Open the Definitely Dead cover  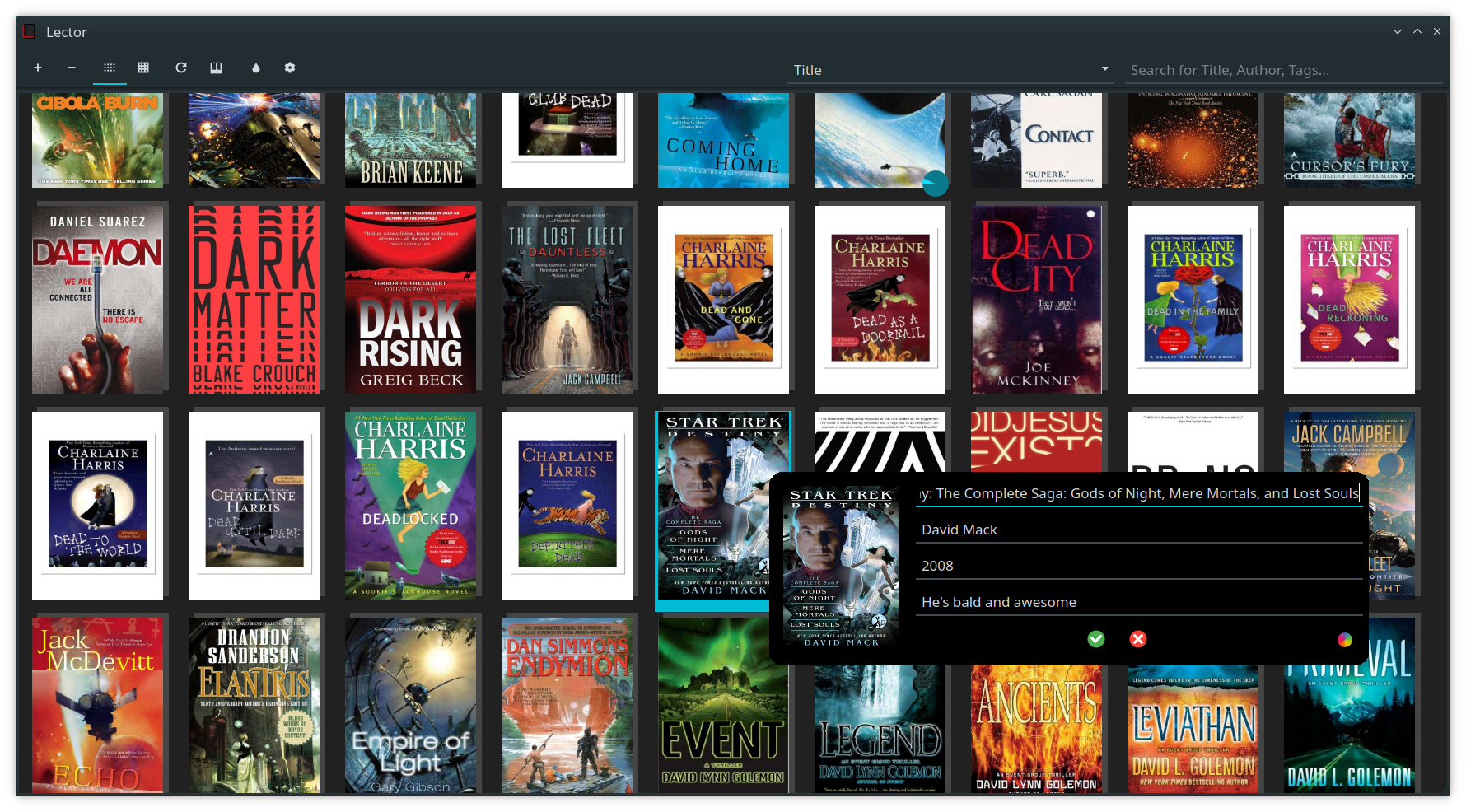[567, 506]
